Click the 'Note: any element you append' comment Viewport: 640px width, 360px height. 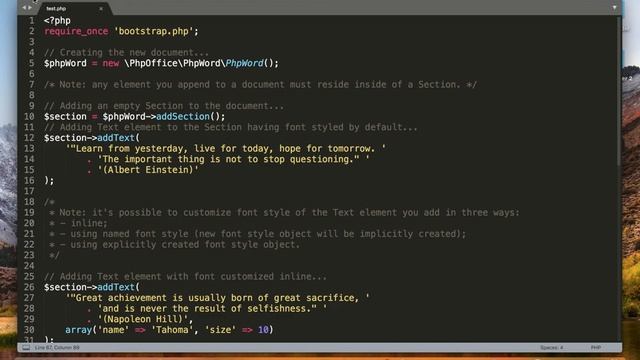[260, 84]
